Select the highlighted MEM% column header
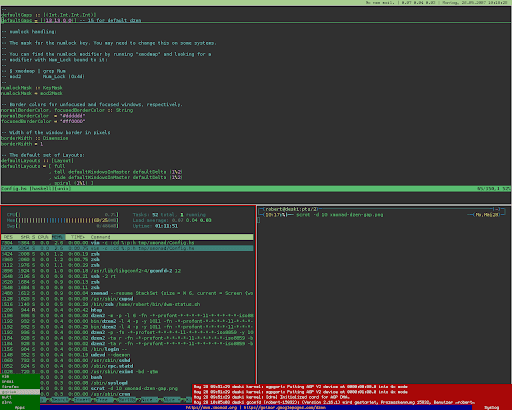The width and height of the screenshot is (512, 410). pos(58,237)
